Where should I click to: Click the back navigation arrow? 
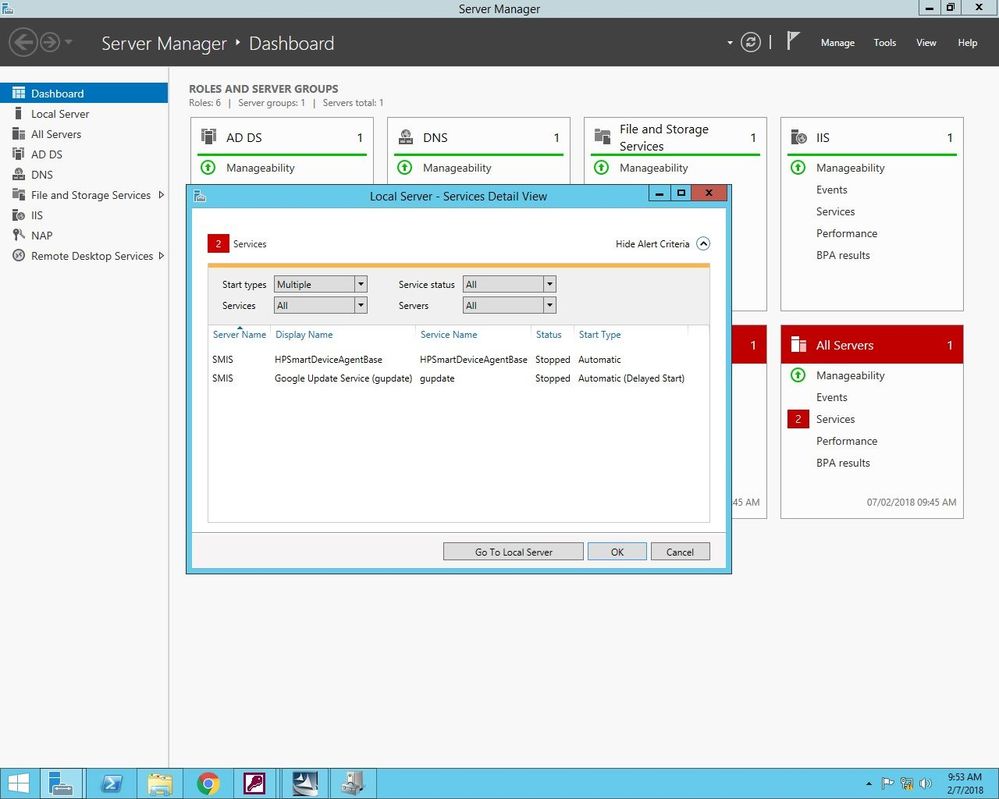coord(23,43)
